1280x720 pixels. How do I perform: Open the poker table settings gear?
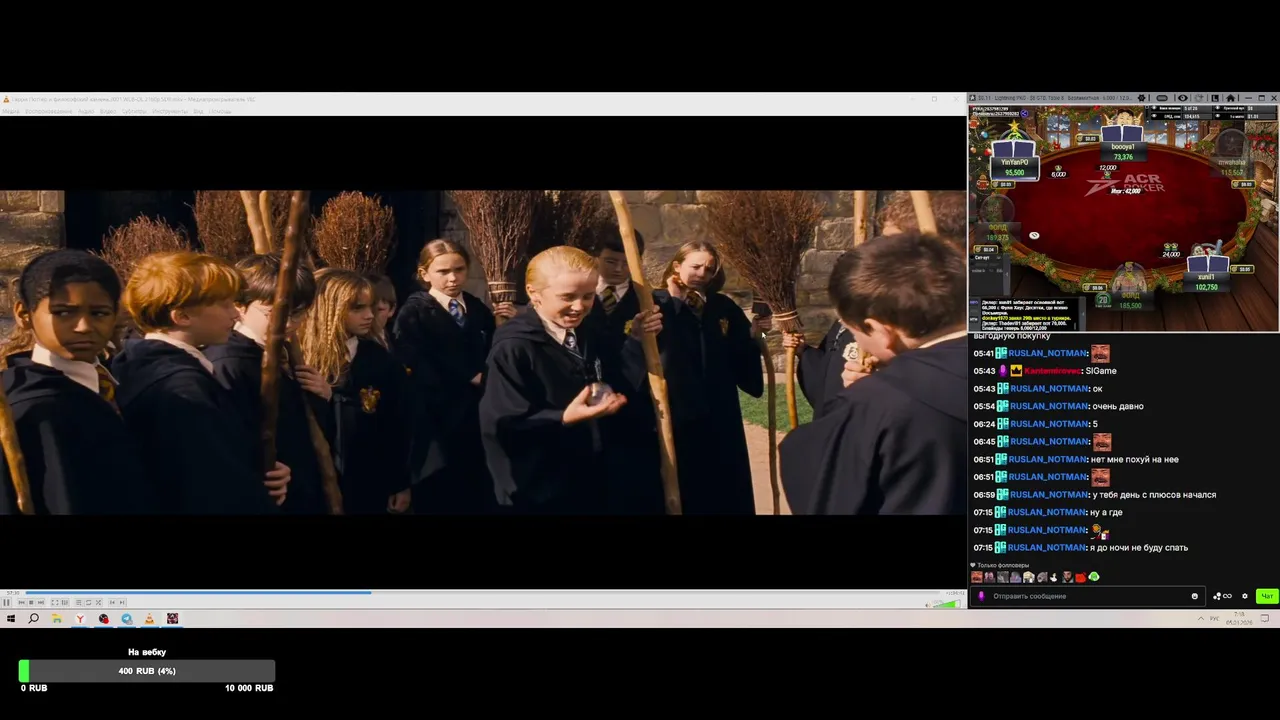click(x=1141, y=98)
